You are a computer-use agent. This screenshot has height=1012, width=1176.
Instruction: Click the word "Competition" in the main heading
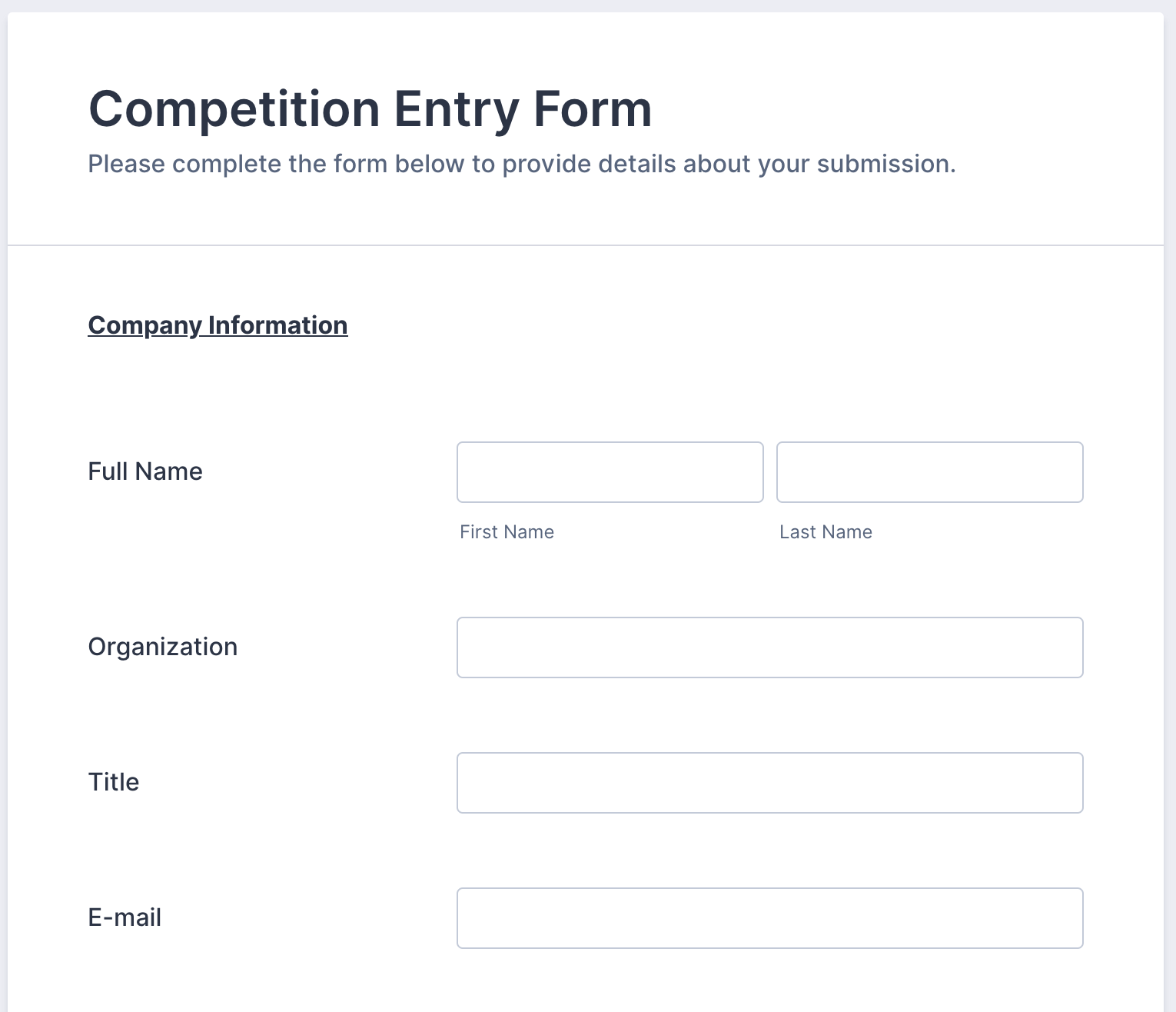[234, 109]
